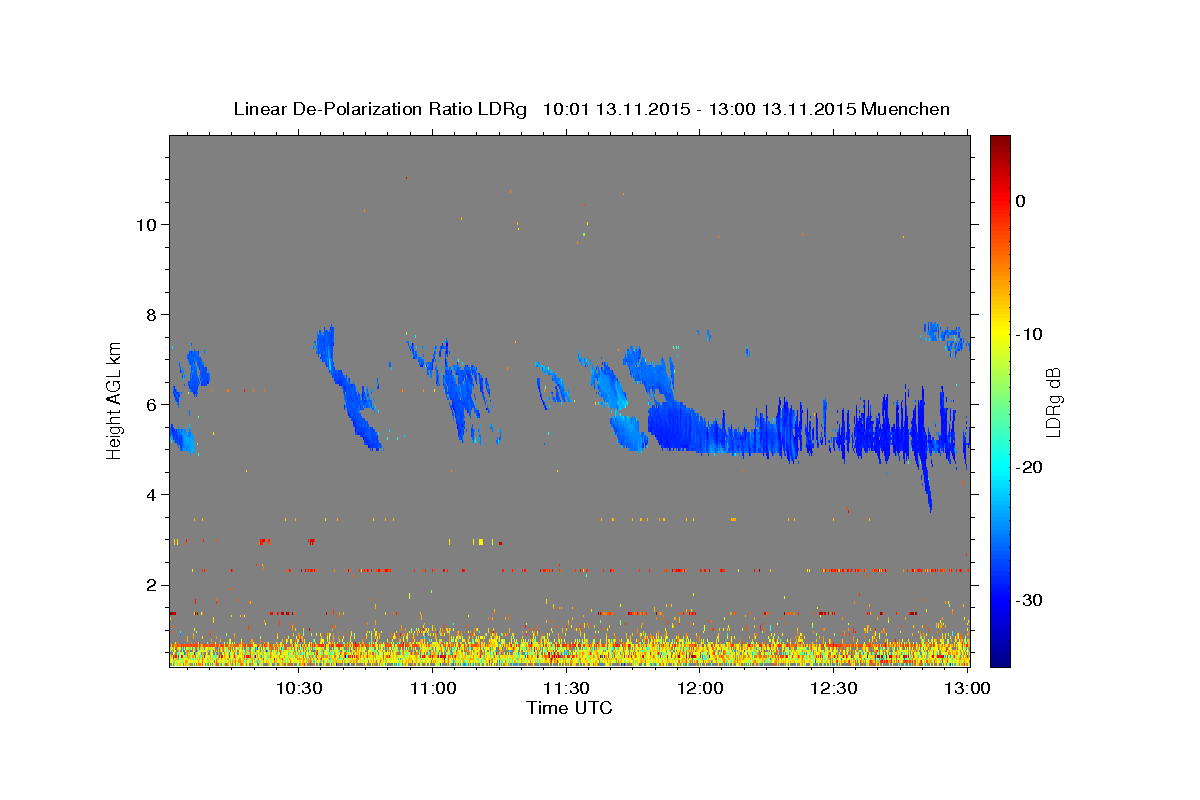Screen dimensions: 1200x800
Task: Click the 11:00 time tick label
Action: click(x=433, y=688)
